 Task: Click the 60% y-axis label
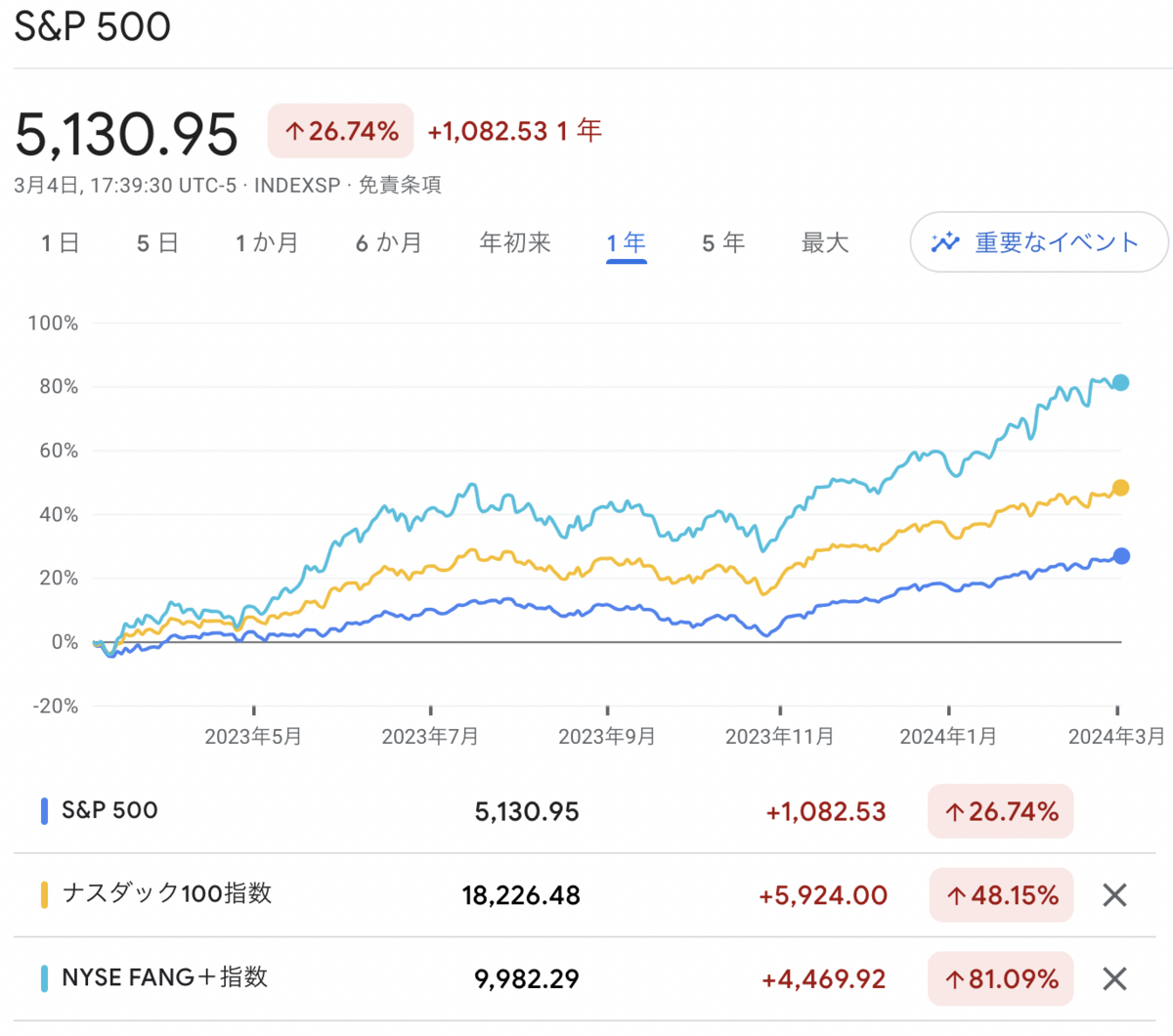pyautogui.click(x=59, y=451)
